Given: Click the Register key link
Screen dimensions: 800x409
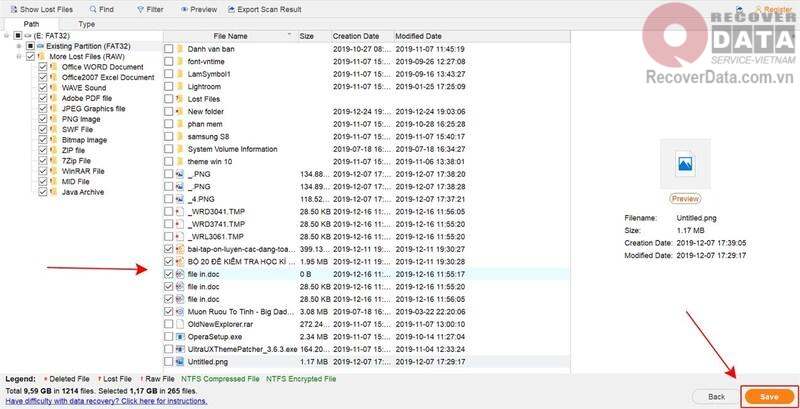Looking at the screenshot, I should point(772,9).
